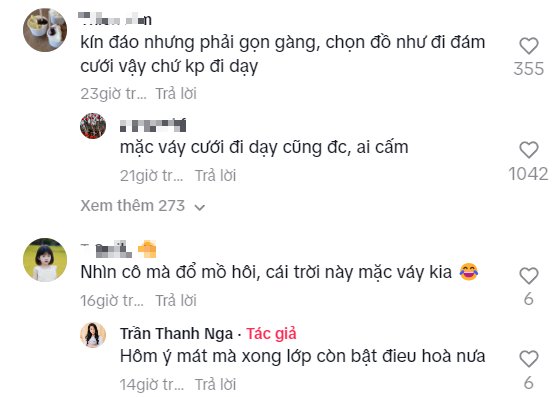Click the 1042 like count
The image size is (559, 397).
point(528,174)
